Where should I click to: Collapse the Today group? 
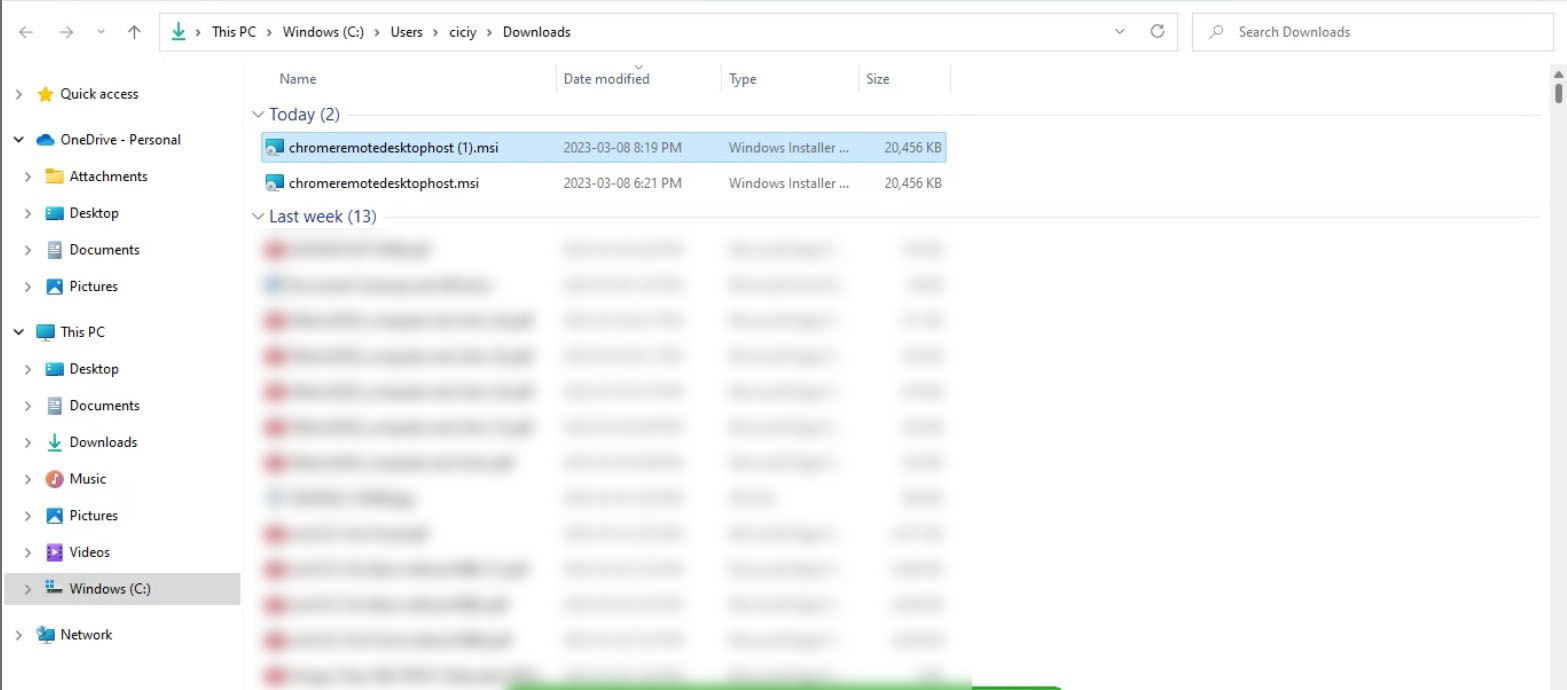pyautogui.click(x=259, y=115)
